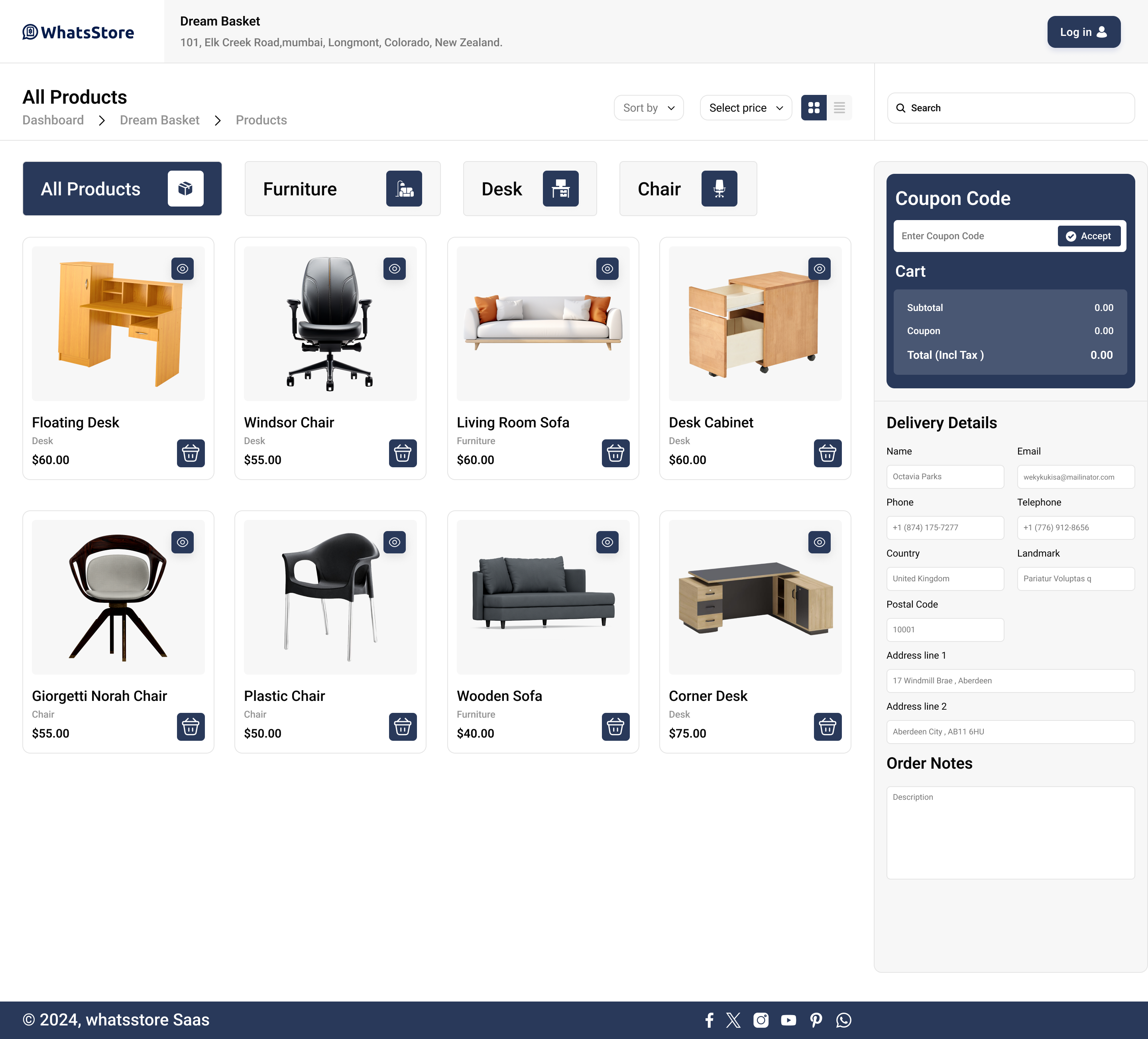Add Floating Desk to cart
Viewport: 1148px width, 1039px height.
[190, 453]
